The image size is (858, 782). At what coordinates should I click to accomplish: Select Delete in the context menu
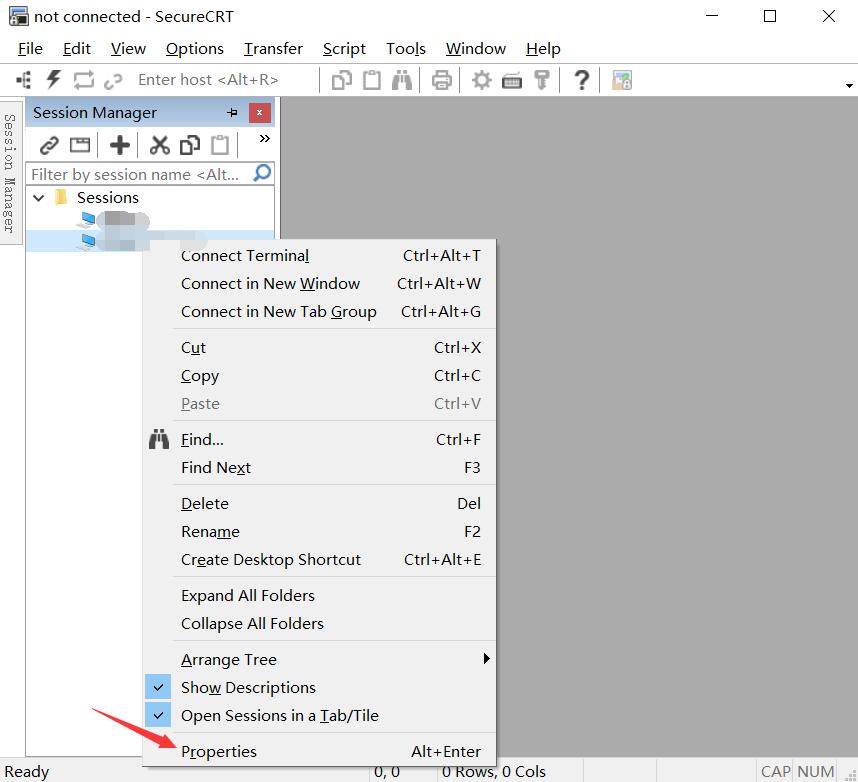point(320,503)
